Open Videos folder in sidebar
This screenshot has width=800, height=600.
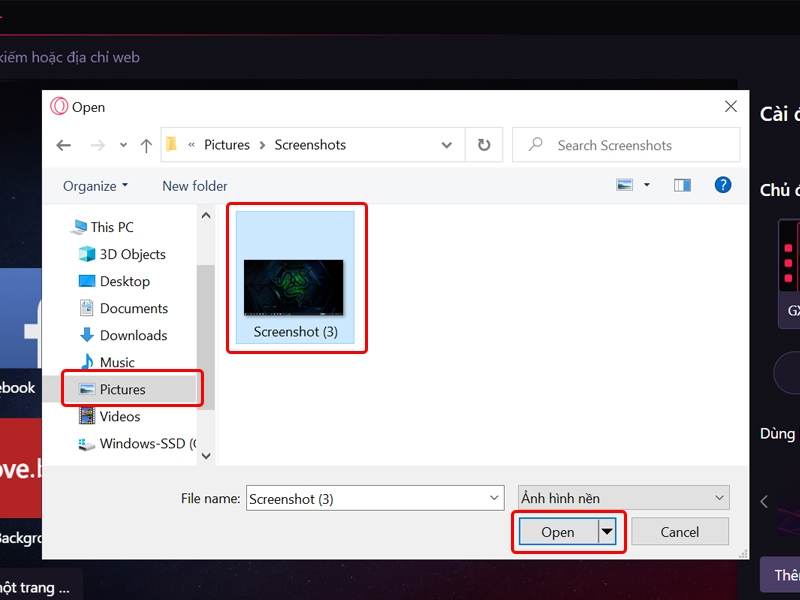pos(110,416)
